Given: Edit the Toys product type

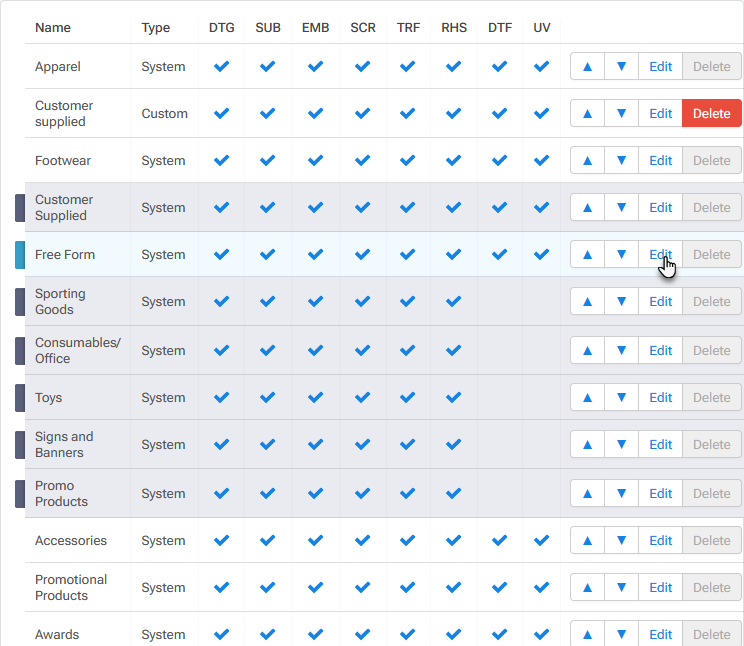Looking at the screenshot, I should (x=660, y=397).
